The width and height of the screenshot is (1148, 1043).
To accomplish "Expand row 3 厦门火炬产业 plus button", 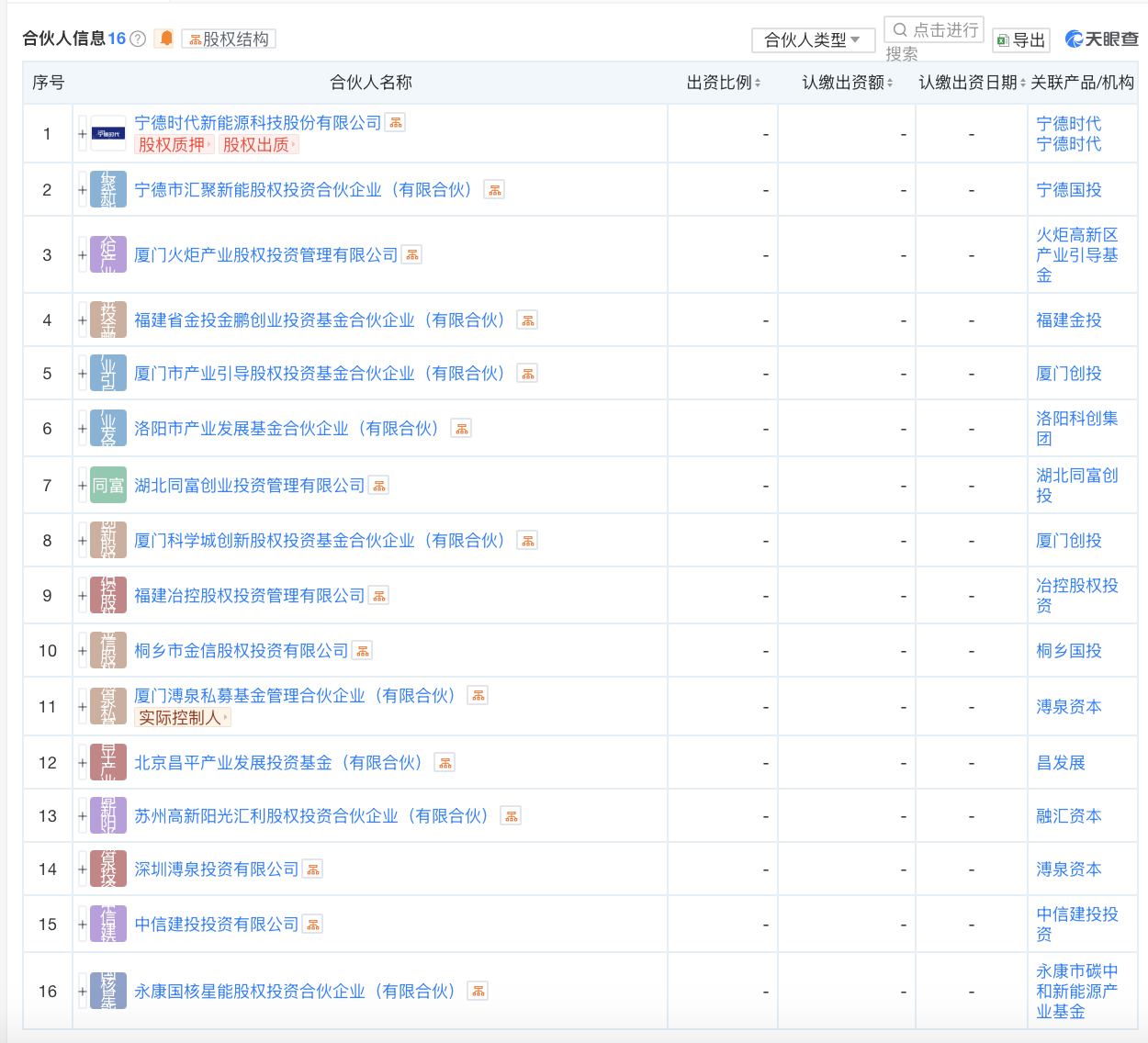I will [83, 255].
